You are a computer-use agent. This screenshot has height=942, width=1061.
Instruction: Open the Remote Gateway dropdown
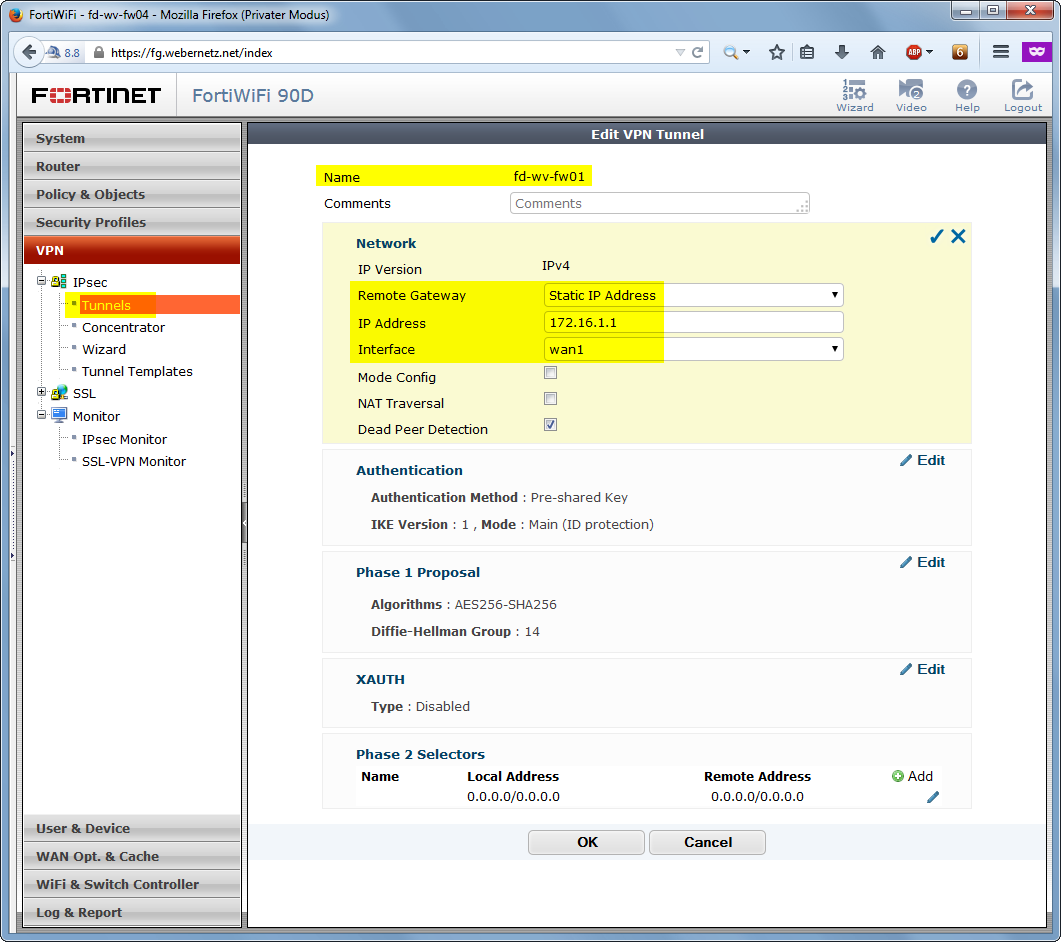[x=694, y=295]
